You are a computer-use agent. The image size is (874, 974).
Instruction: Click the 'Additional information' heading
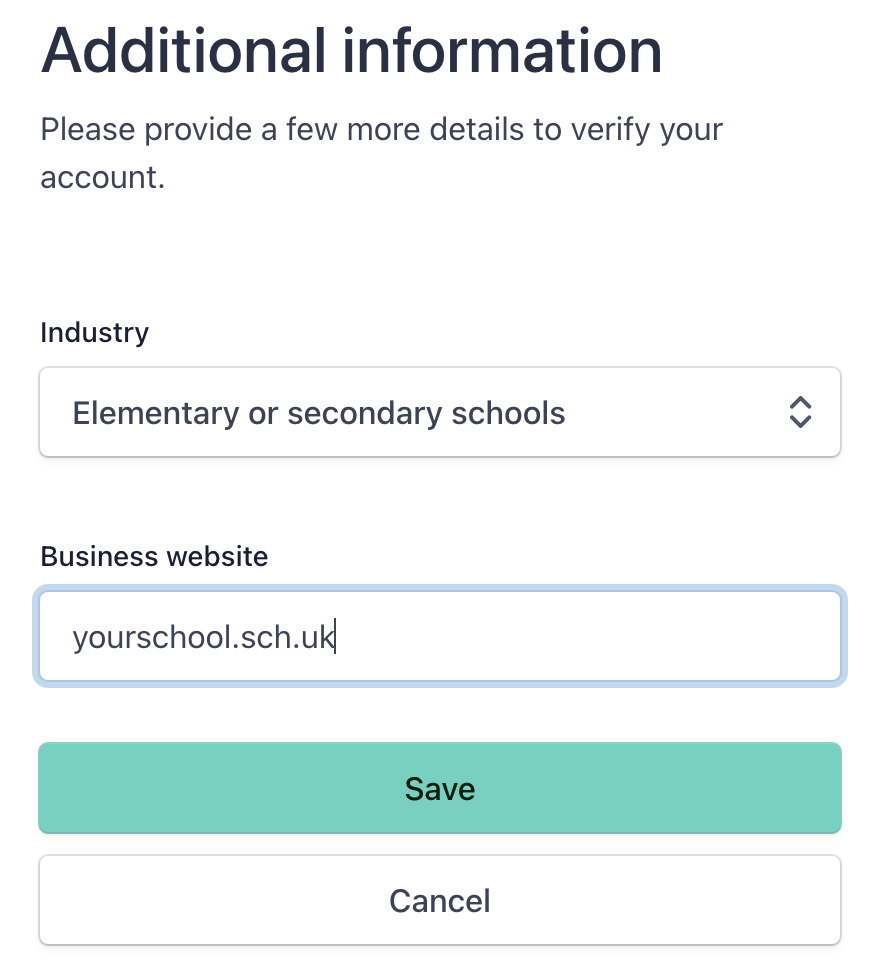pyautogui.click(x=352, y=51)
